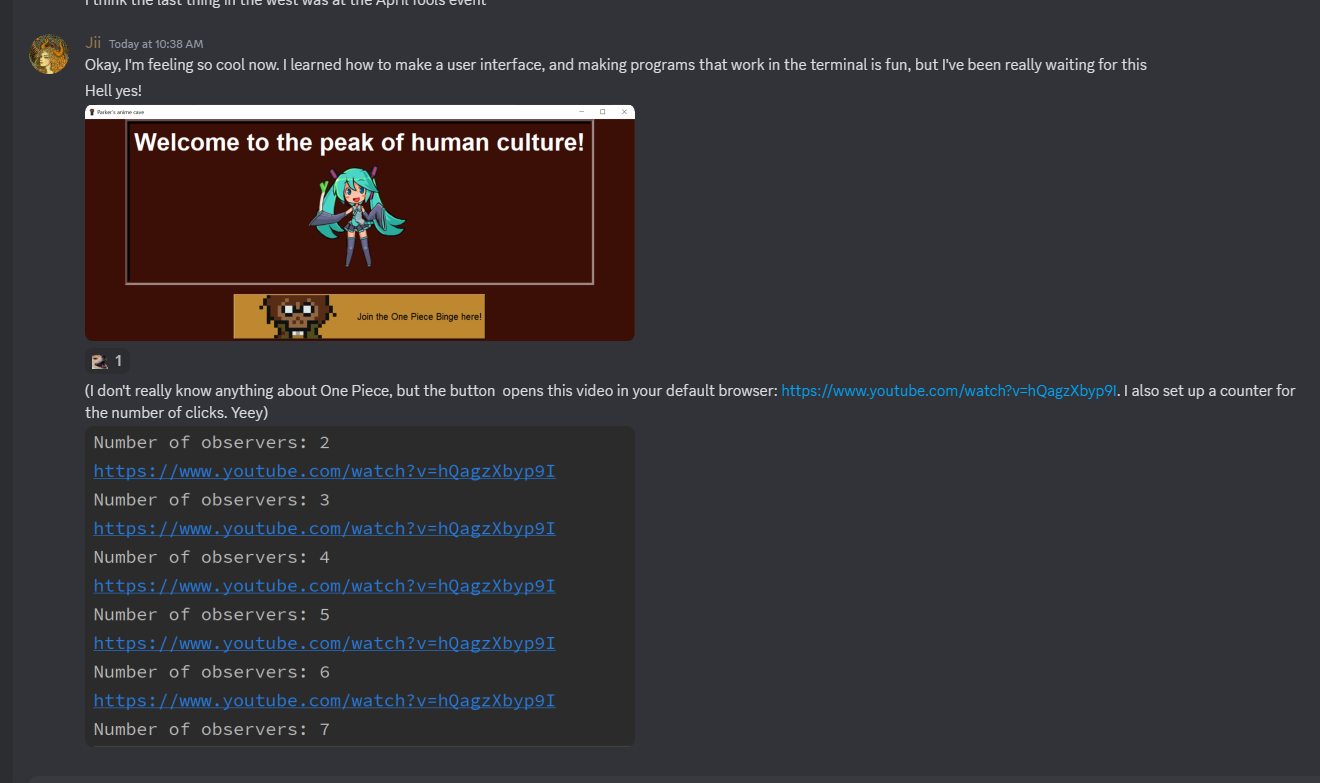
Task: Click the close X in the embedded window
Action: tap(624, 112)
